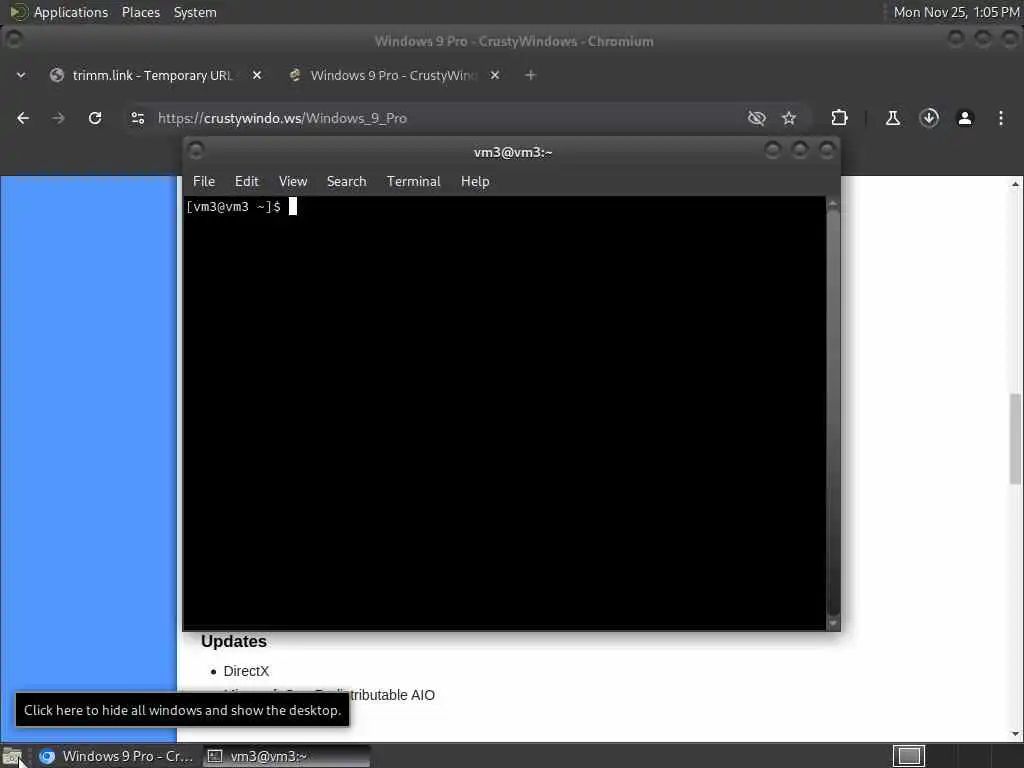The width and height of the screenshot is (1024, 768).
Task: Click the terminal vertical scrollbar
Action: click(x=833, y=413)
